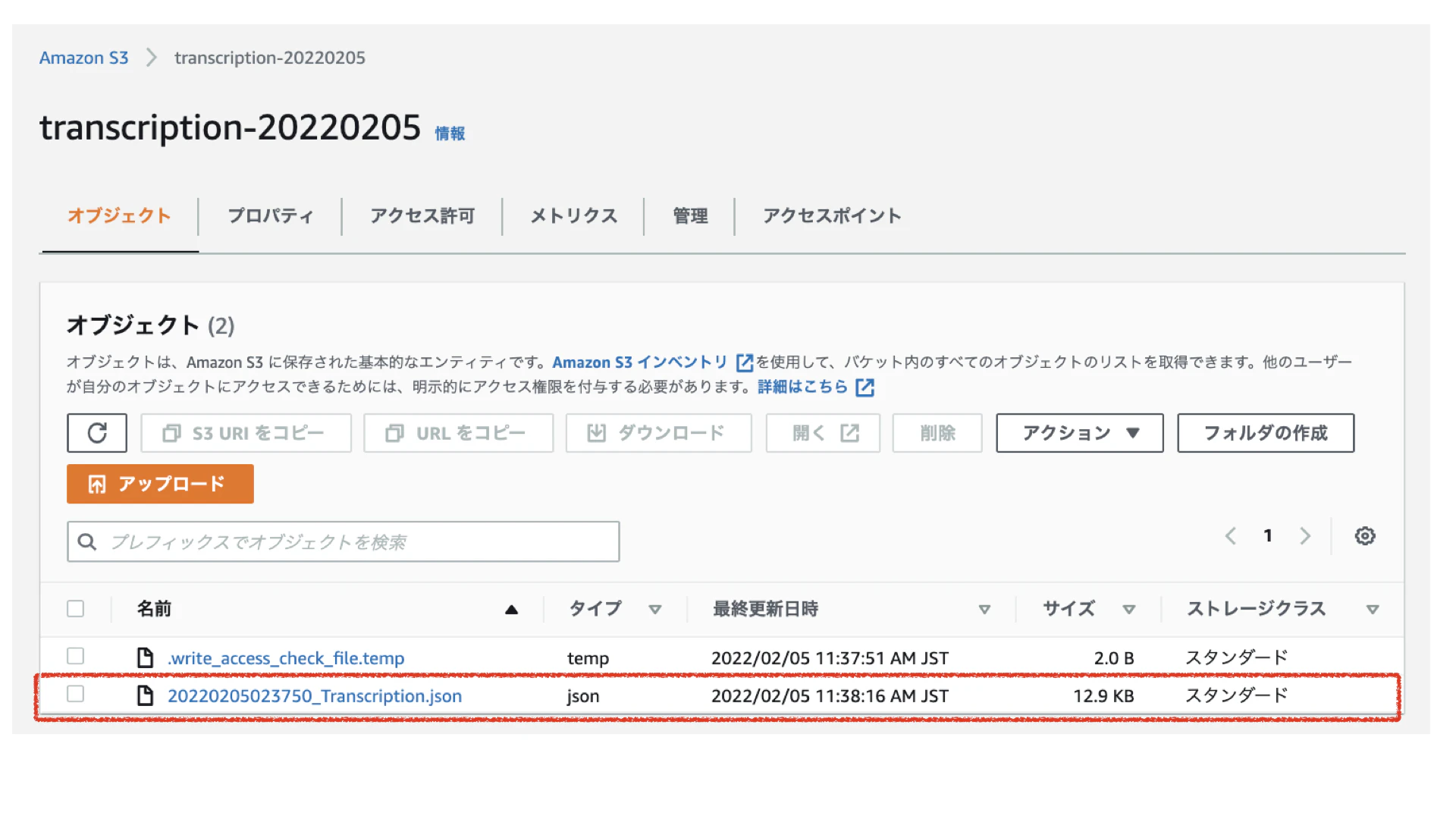Click file icon of Transcription.json row
Screen dimensions: 1456x819
pyautogui.click(x=145, y=695)
